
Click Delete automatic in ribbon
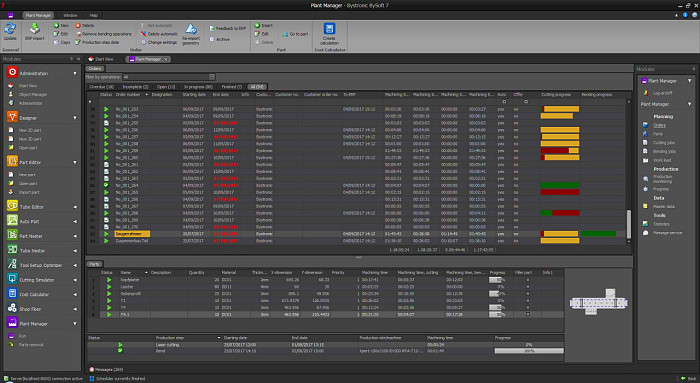point(159,34)
